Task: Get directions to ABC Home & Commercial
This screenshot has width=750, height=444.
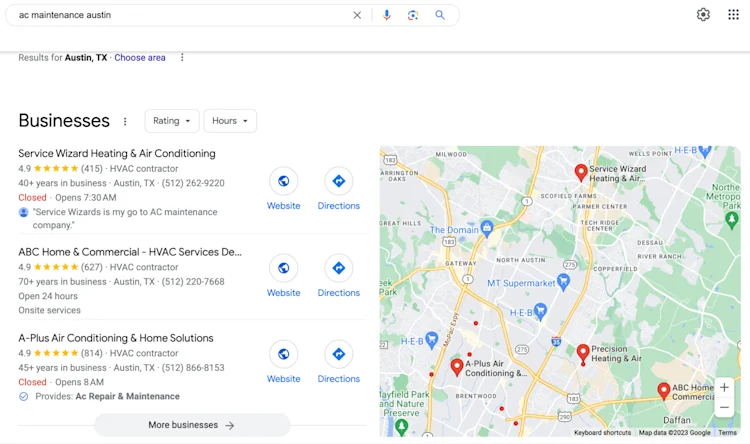Action: click(x=339, y=268)
